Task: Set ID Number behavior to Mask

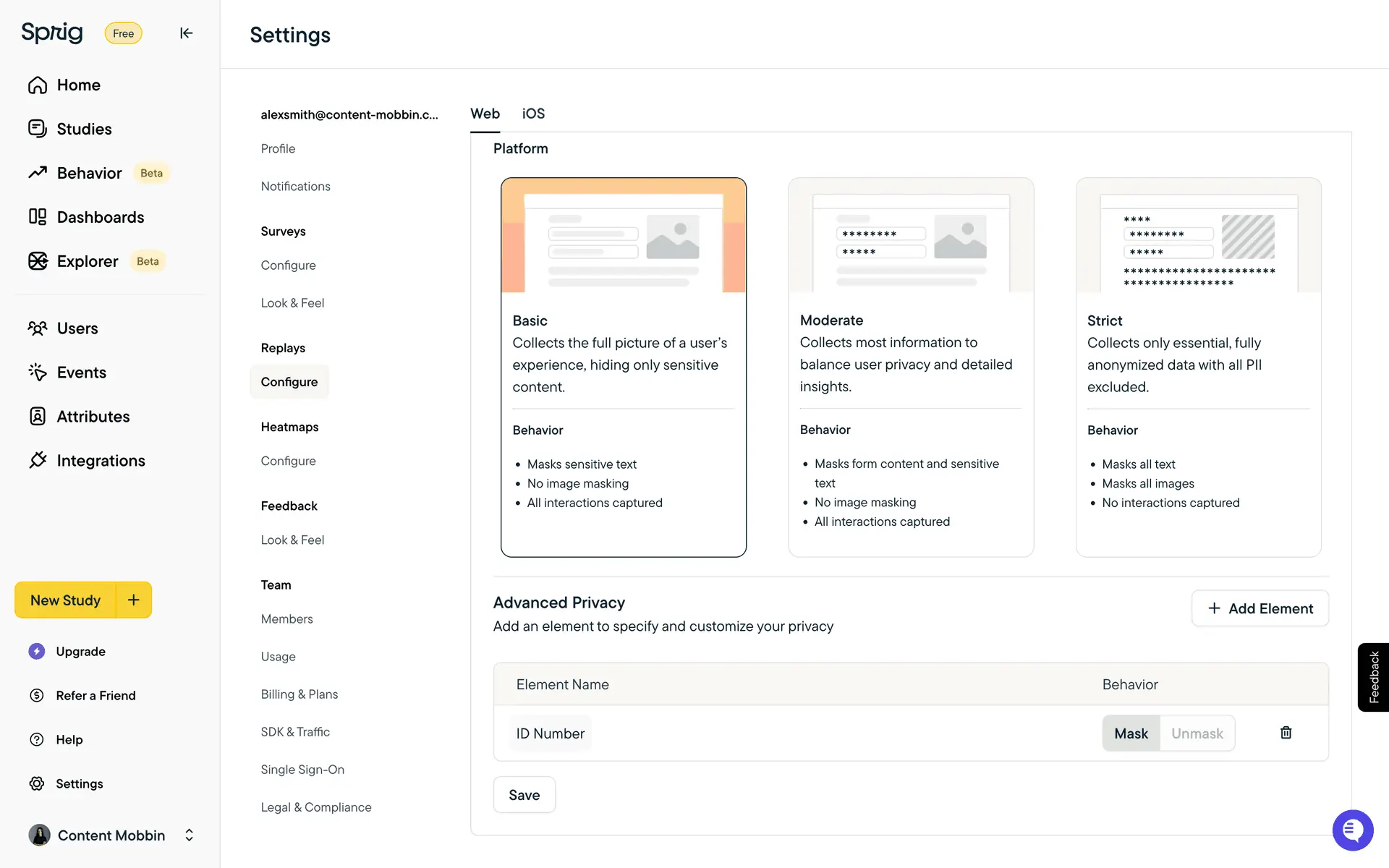Action: pos(1131,733)
